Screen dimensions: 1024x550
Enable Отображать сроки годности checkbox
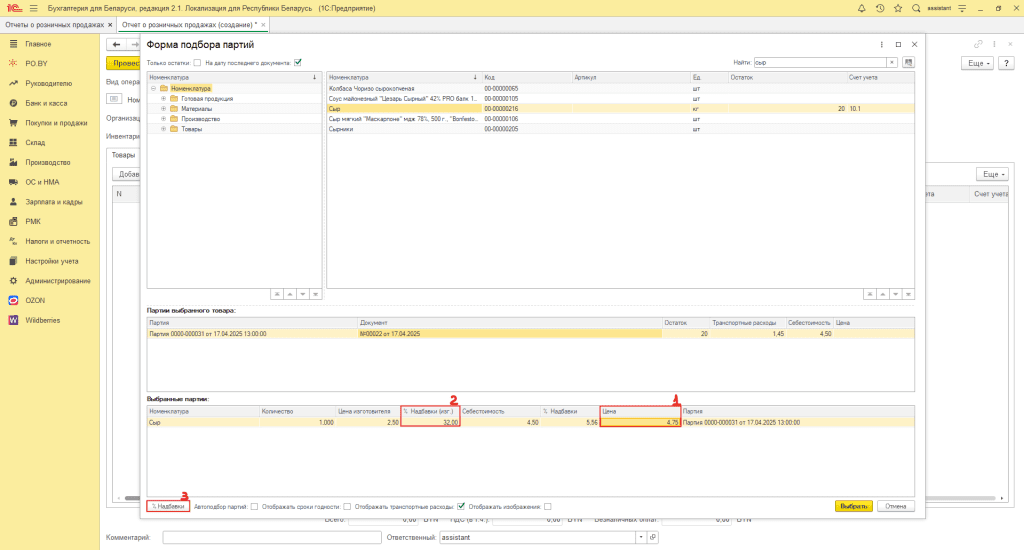click(347, 506)
